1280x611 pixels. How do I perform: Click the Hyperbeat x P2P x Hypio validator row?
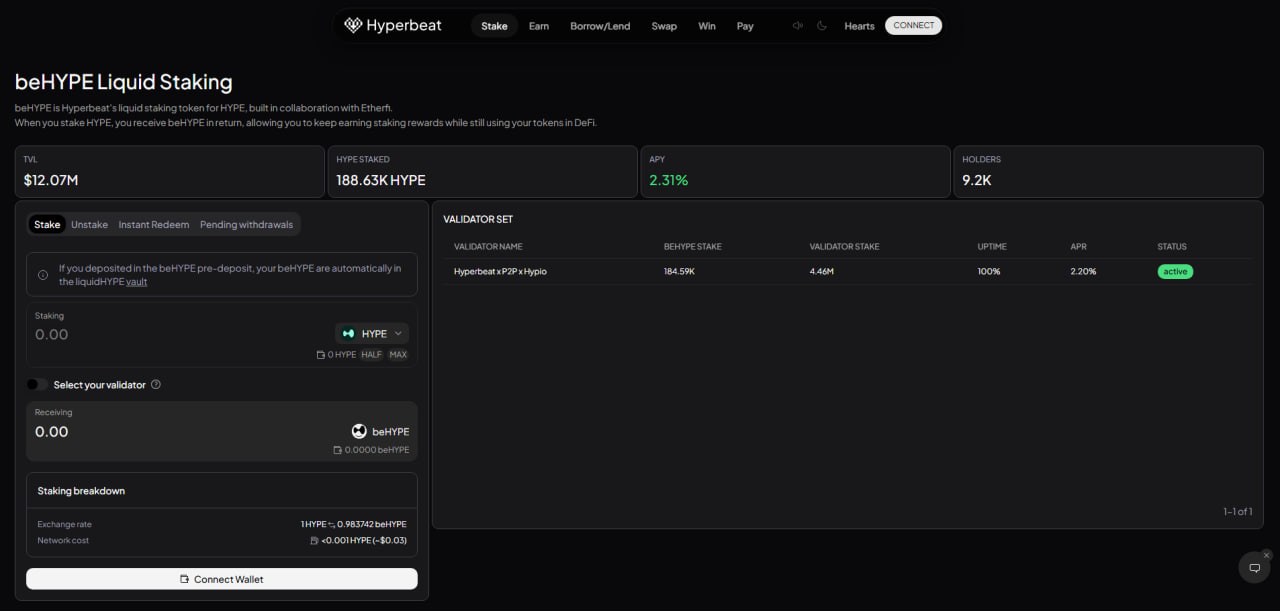pos(847,271)
